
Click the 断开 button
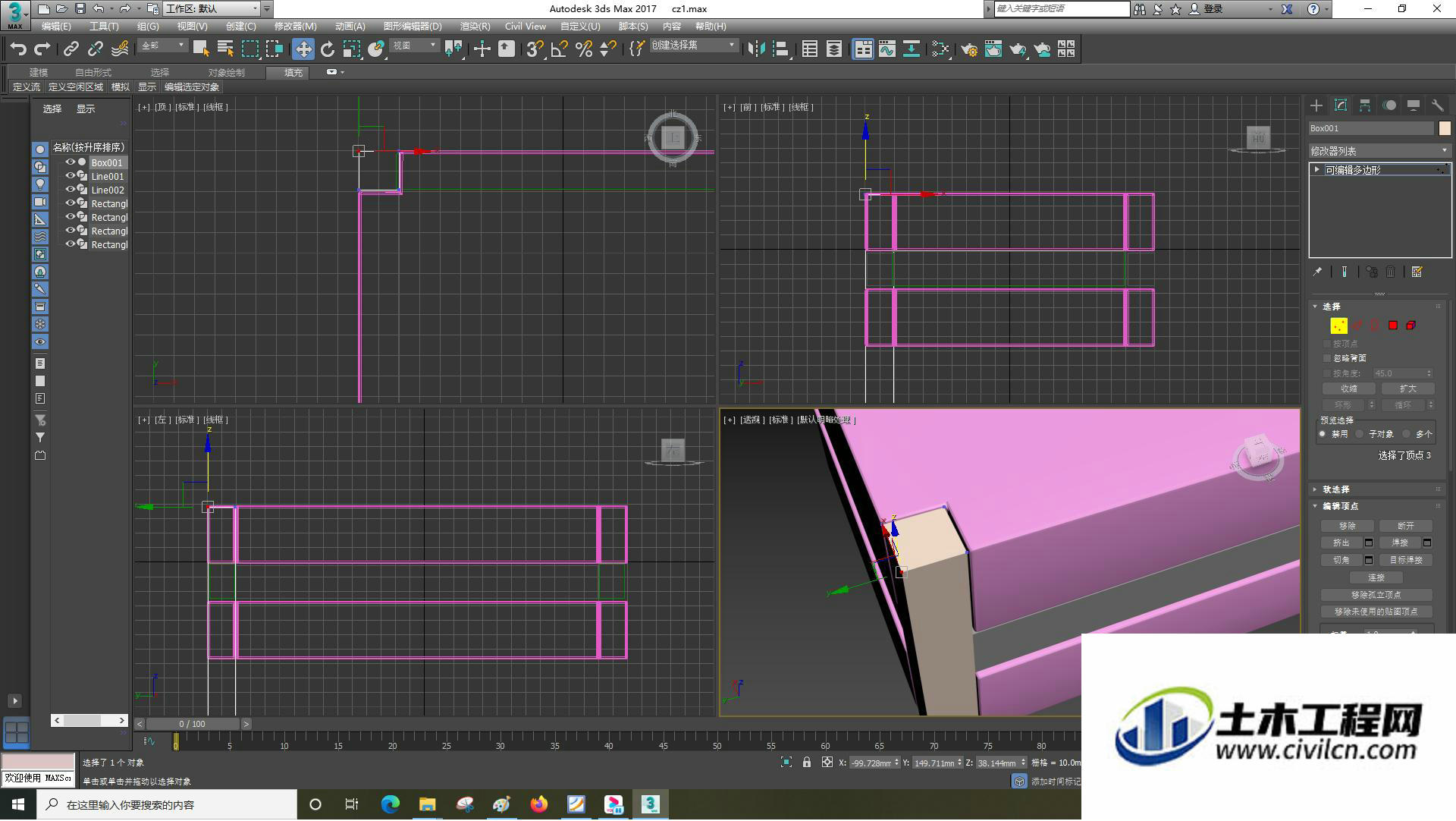click(x=1405, y=526)
